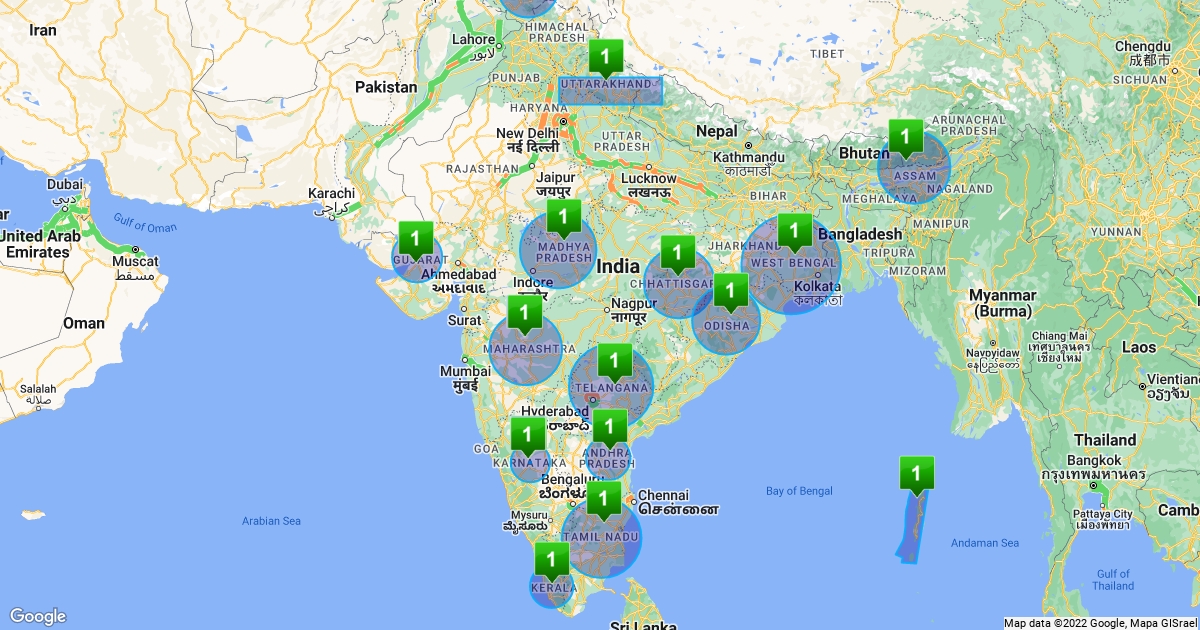Image resolution: width=1200 pixels, height=630 pixels.
Task: Open the West Bengal green marker
Action: click(x=794, y=232)
